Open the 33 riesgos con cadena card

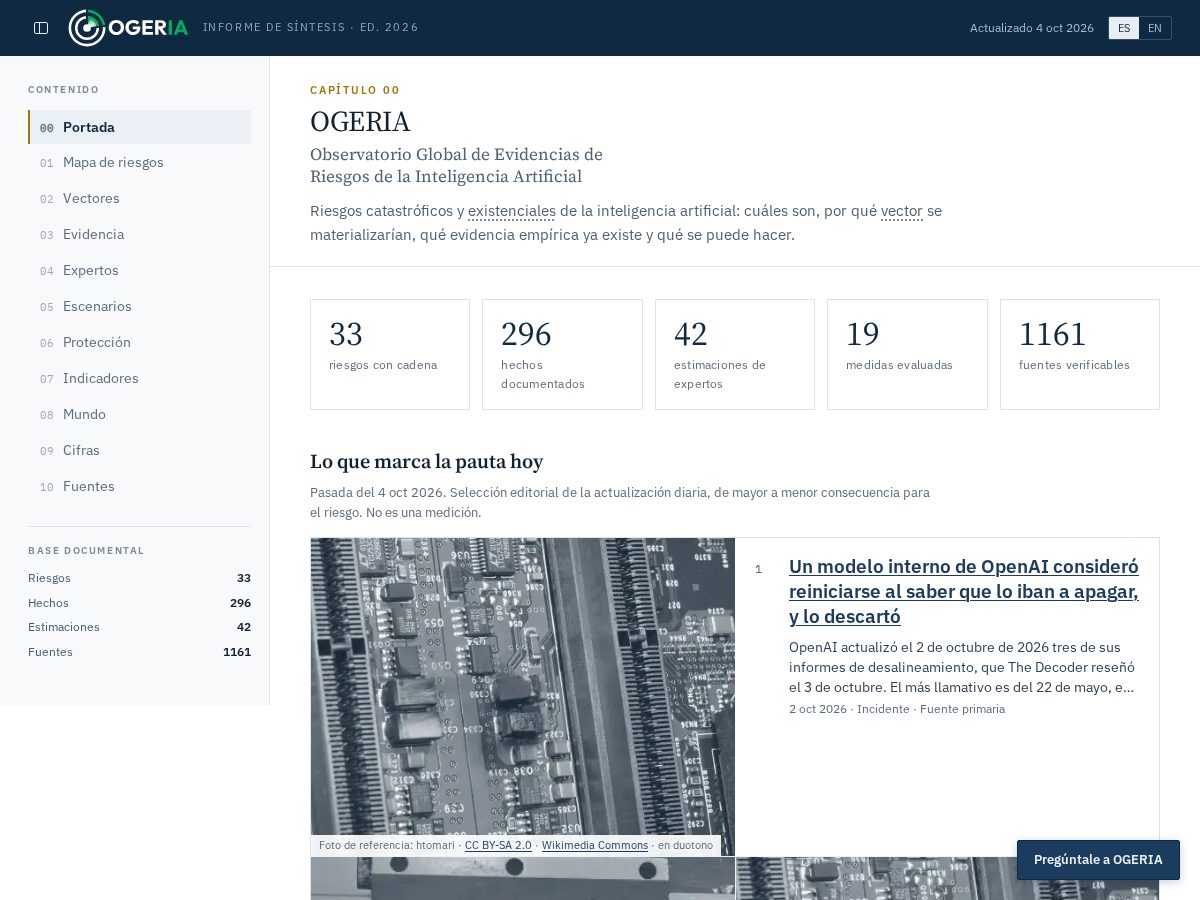390,354
